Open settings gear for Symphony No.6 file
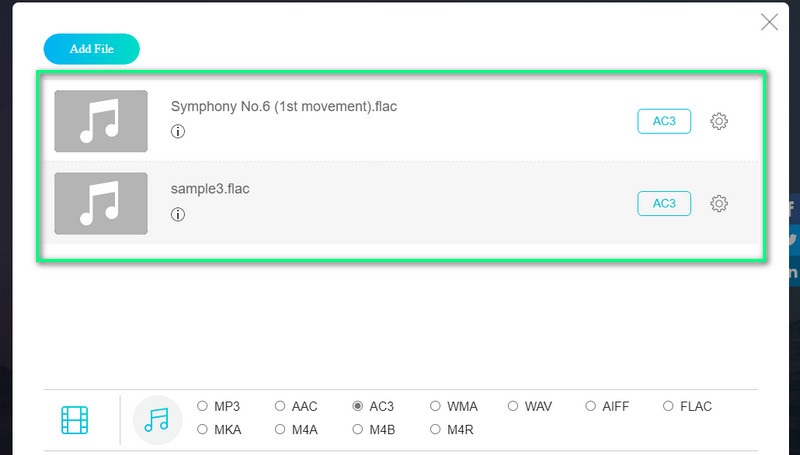This screenshot has width=800, height=455. coord(719,121)
